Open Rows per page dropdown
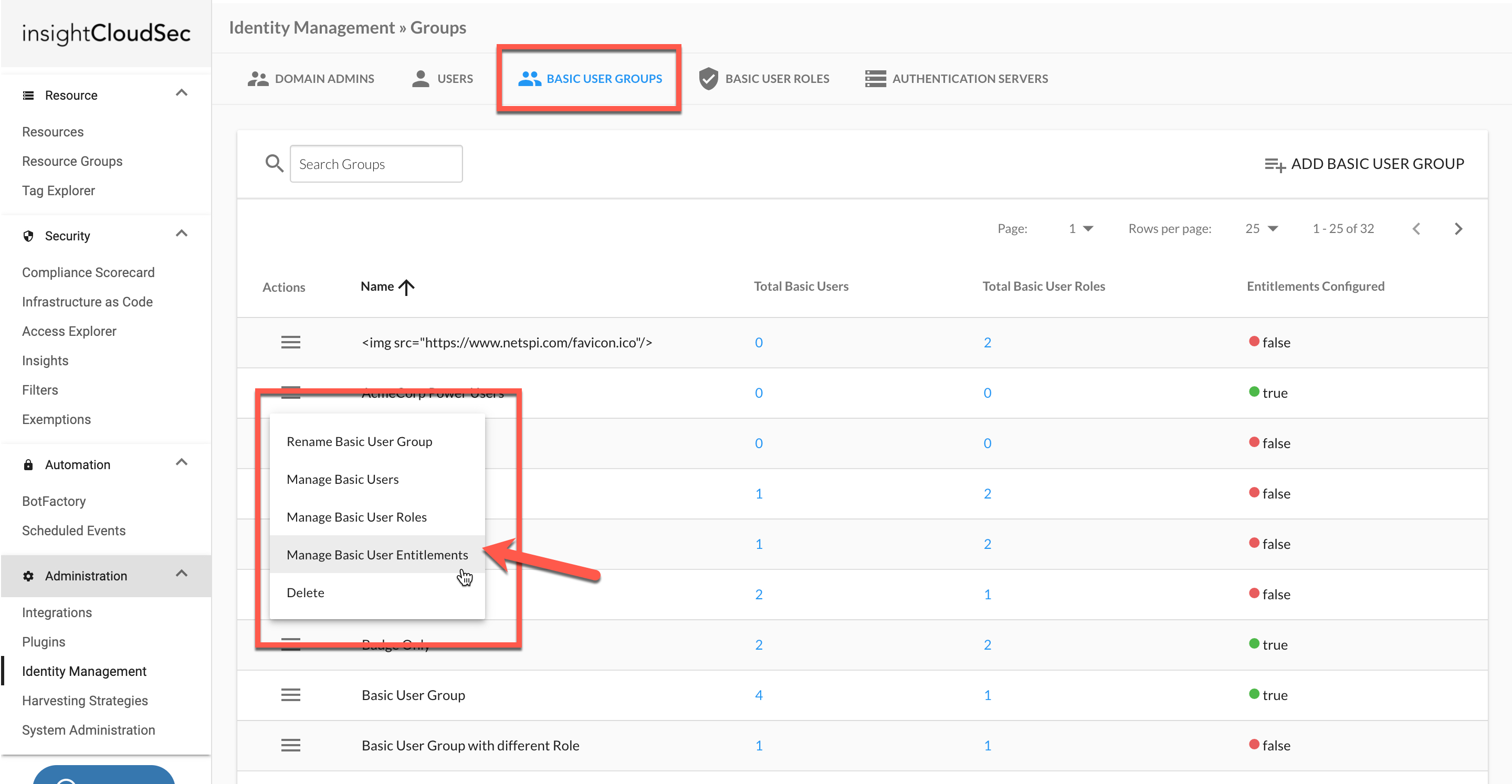 tap(1262, 229)
